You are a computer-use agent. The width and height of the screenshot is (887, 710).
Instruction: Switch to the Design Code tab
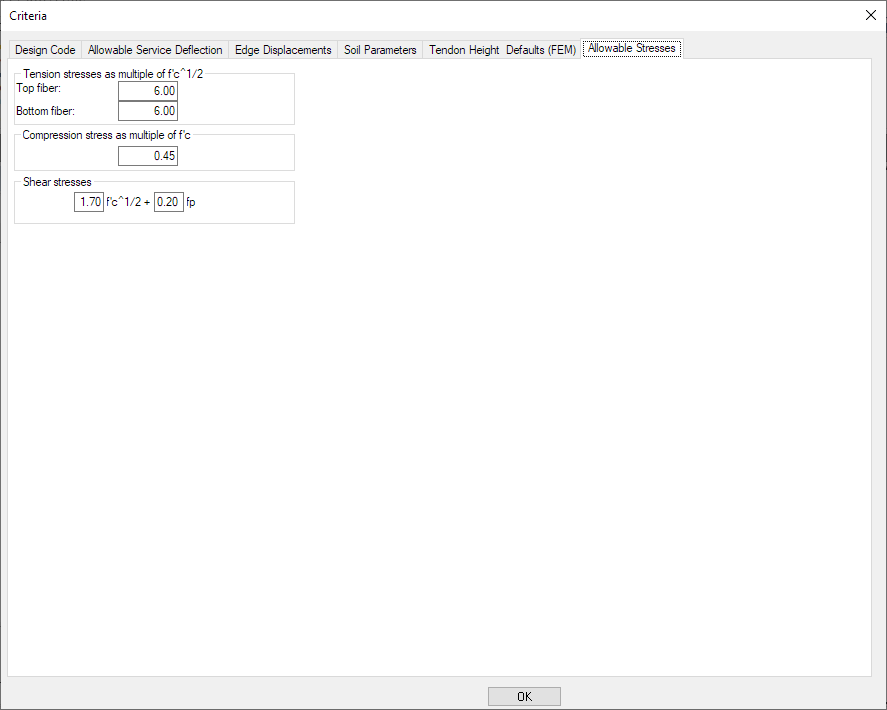pos(45,50)
